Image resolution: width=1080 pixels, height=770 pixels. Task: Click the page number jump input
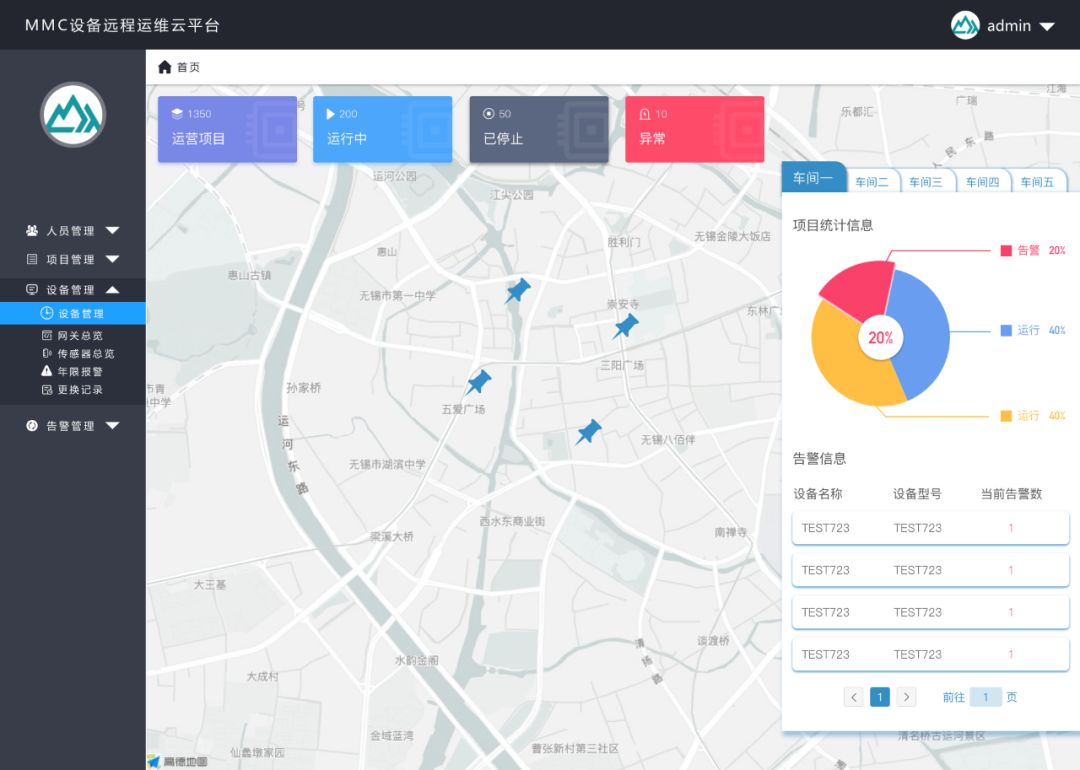click(x=985, y=697)
